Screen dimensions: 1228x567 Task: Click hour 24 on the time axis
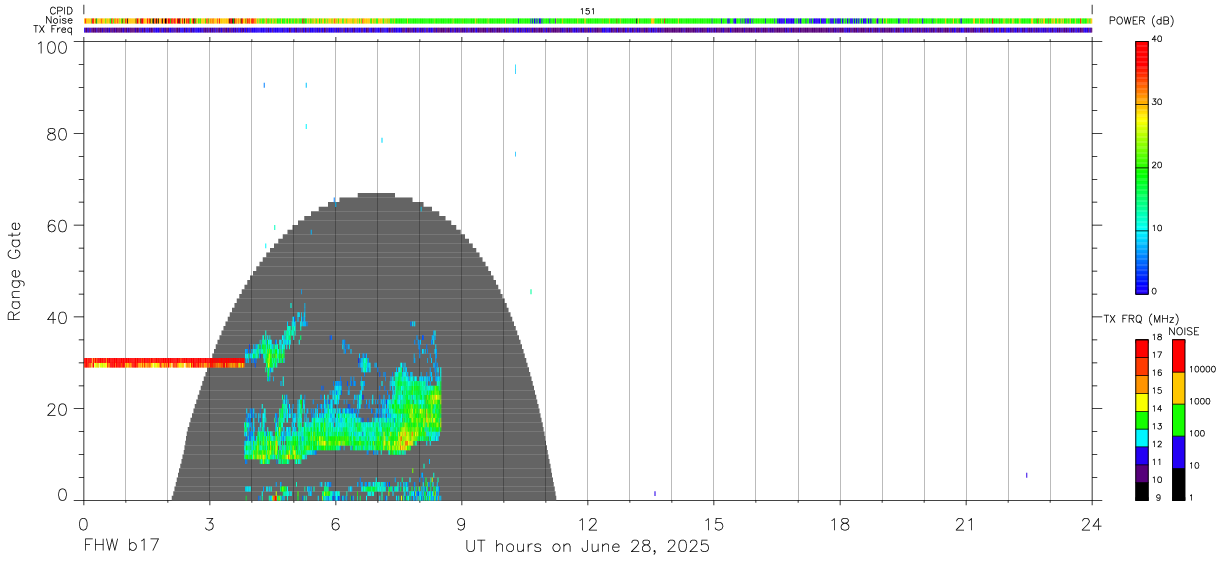pos(1091,525)
